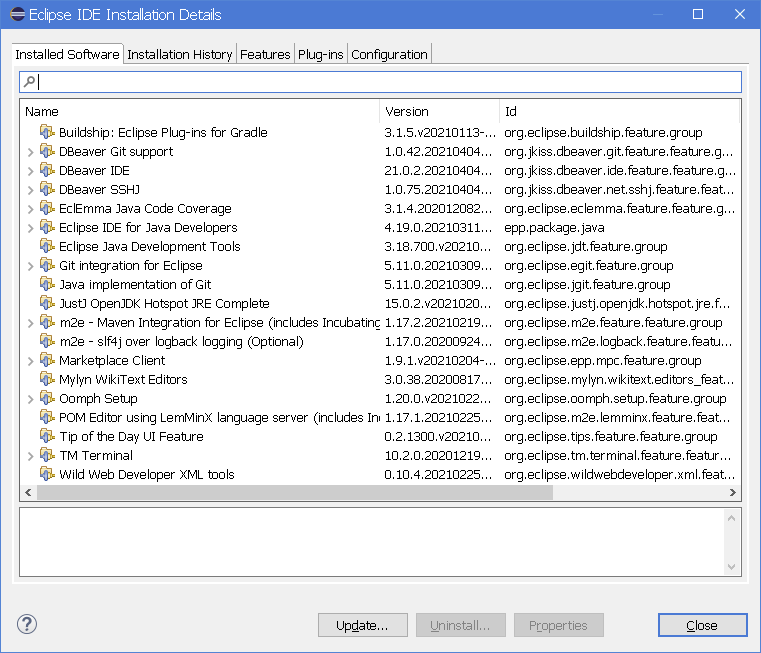Open the Features tab
Image resolution: width=761 pixels, height=653 pixels.
[x=265, y=54]
